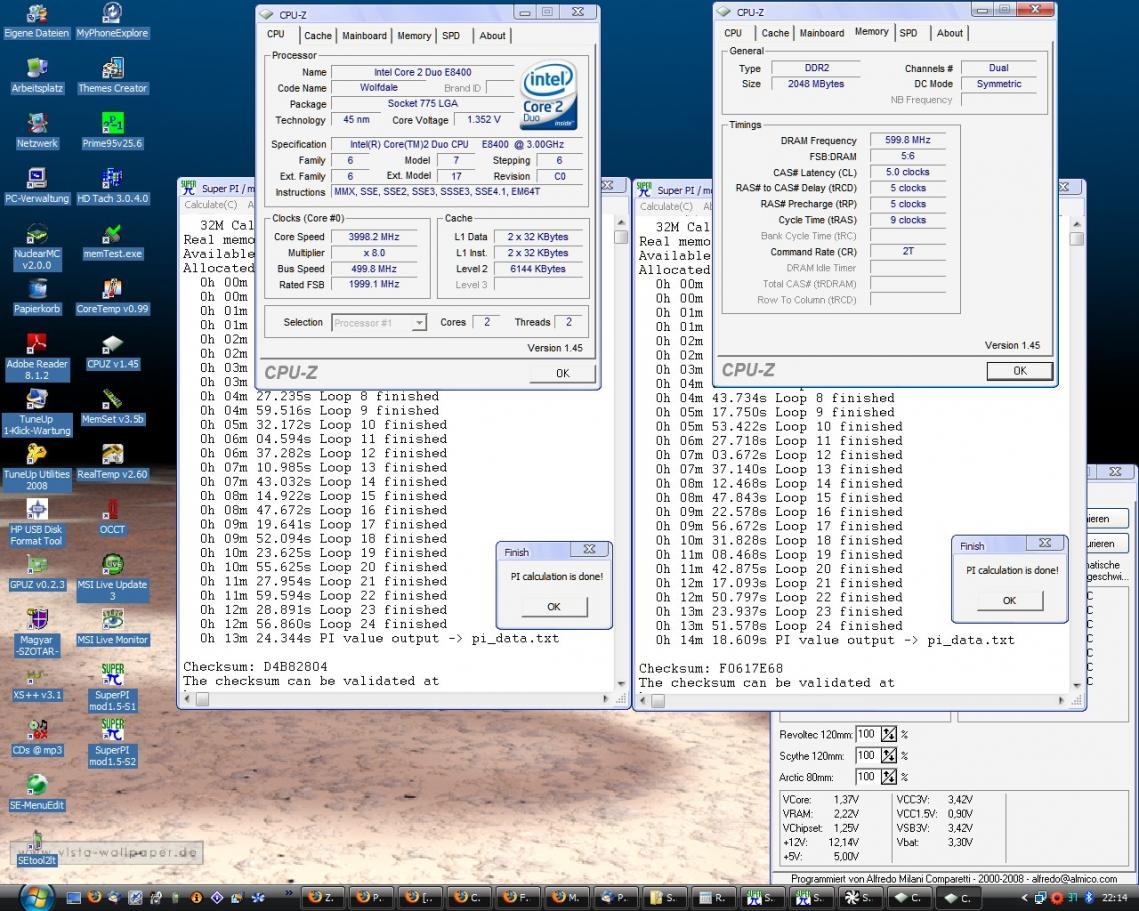
Task: Launch memTest.exe from the desktop
Action: [113, 241]
